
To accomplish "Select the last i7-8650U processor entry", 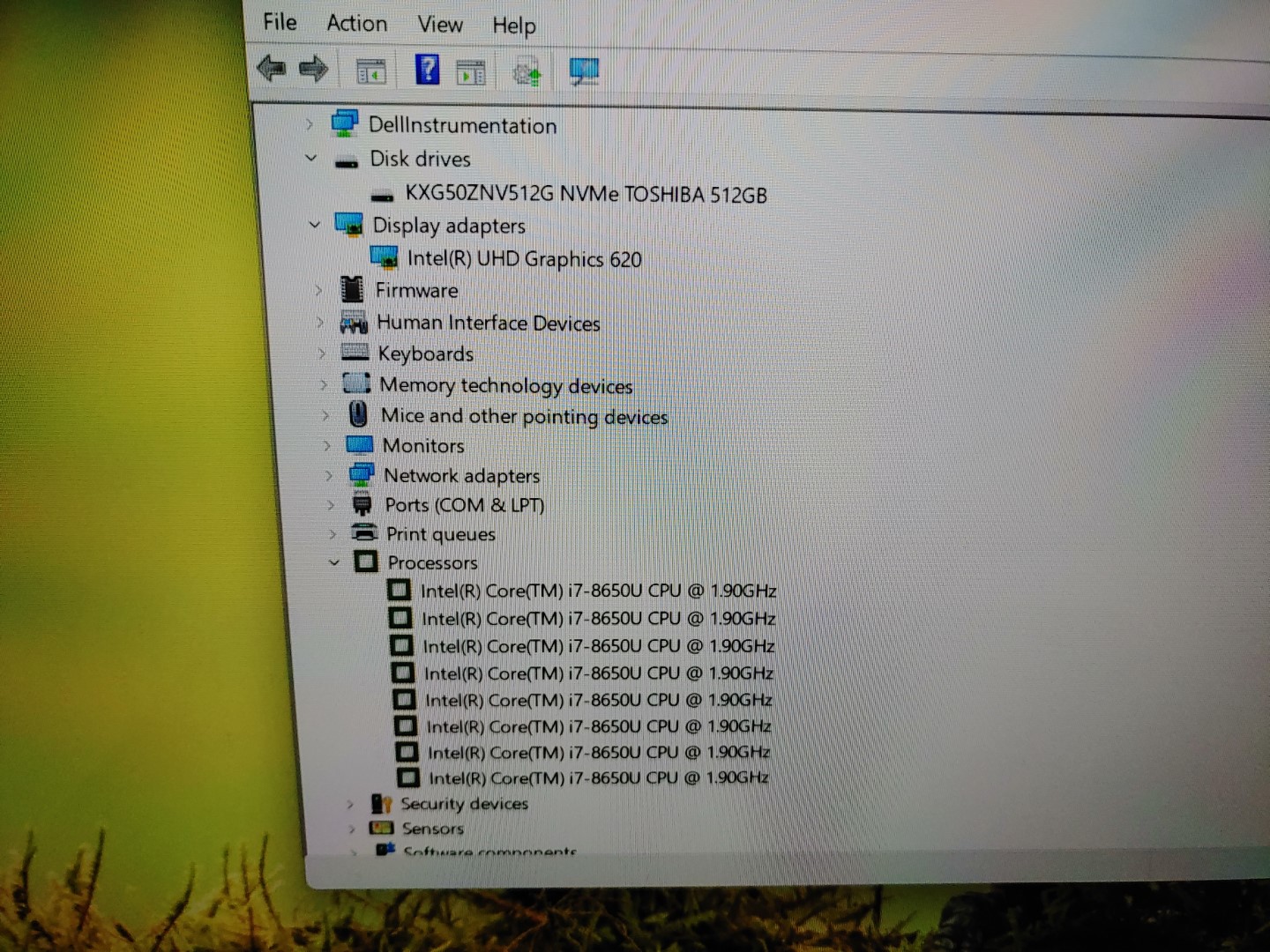I will pos(598,777).
